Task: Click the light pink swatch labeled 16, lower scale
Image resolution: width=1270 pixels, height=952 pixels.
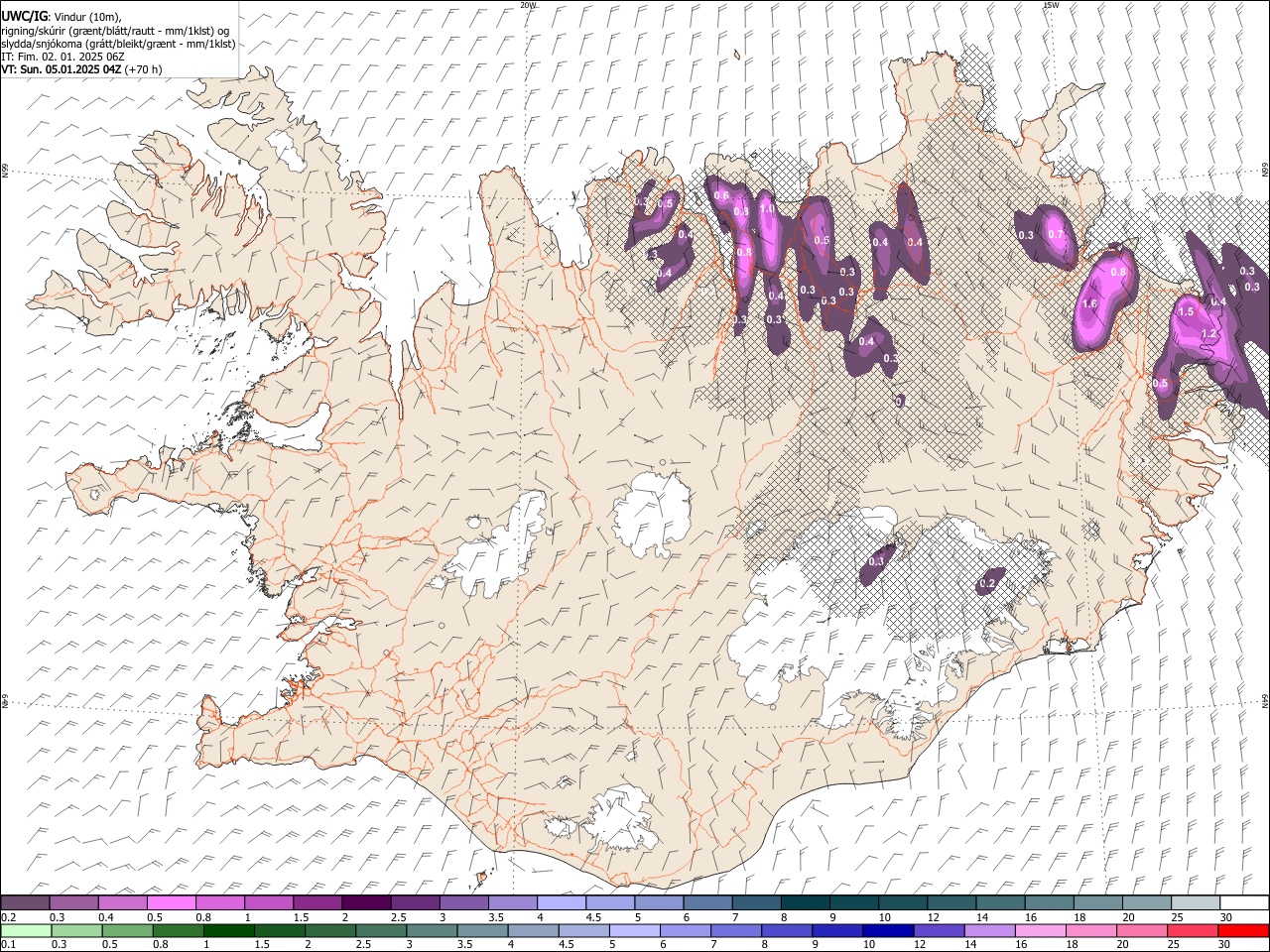Action: click(1041, 931)
